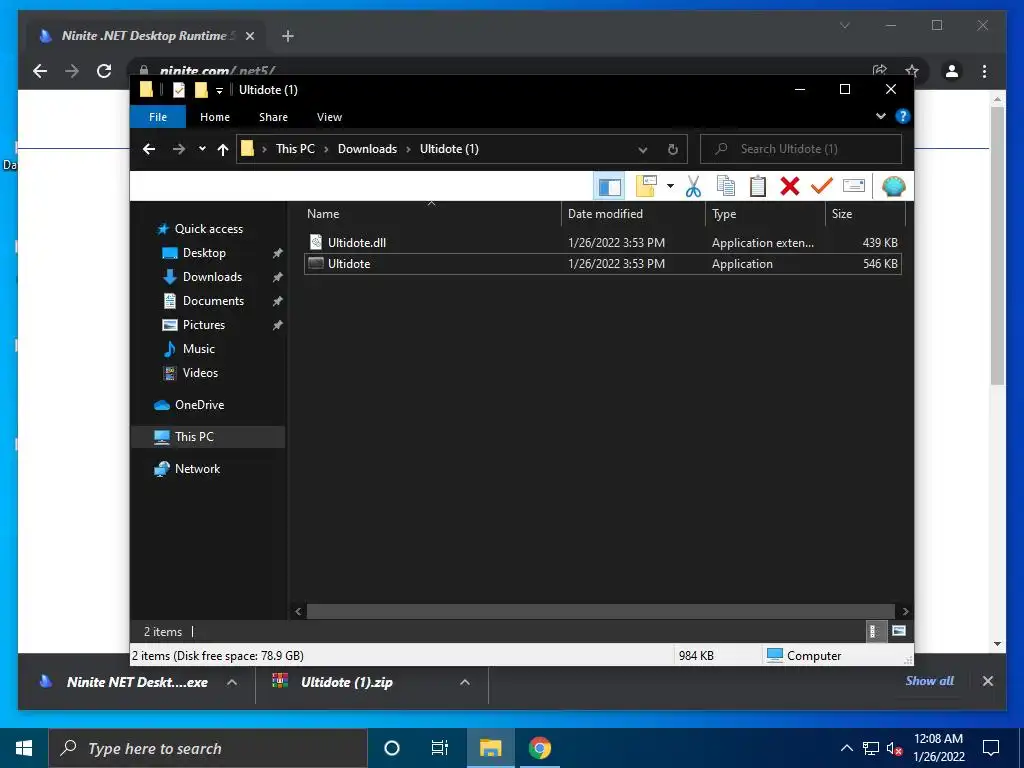
Task: Open a new Chrome tab
Action: point(288,36)
